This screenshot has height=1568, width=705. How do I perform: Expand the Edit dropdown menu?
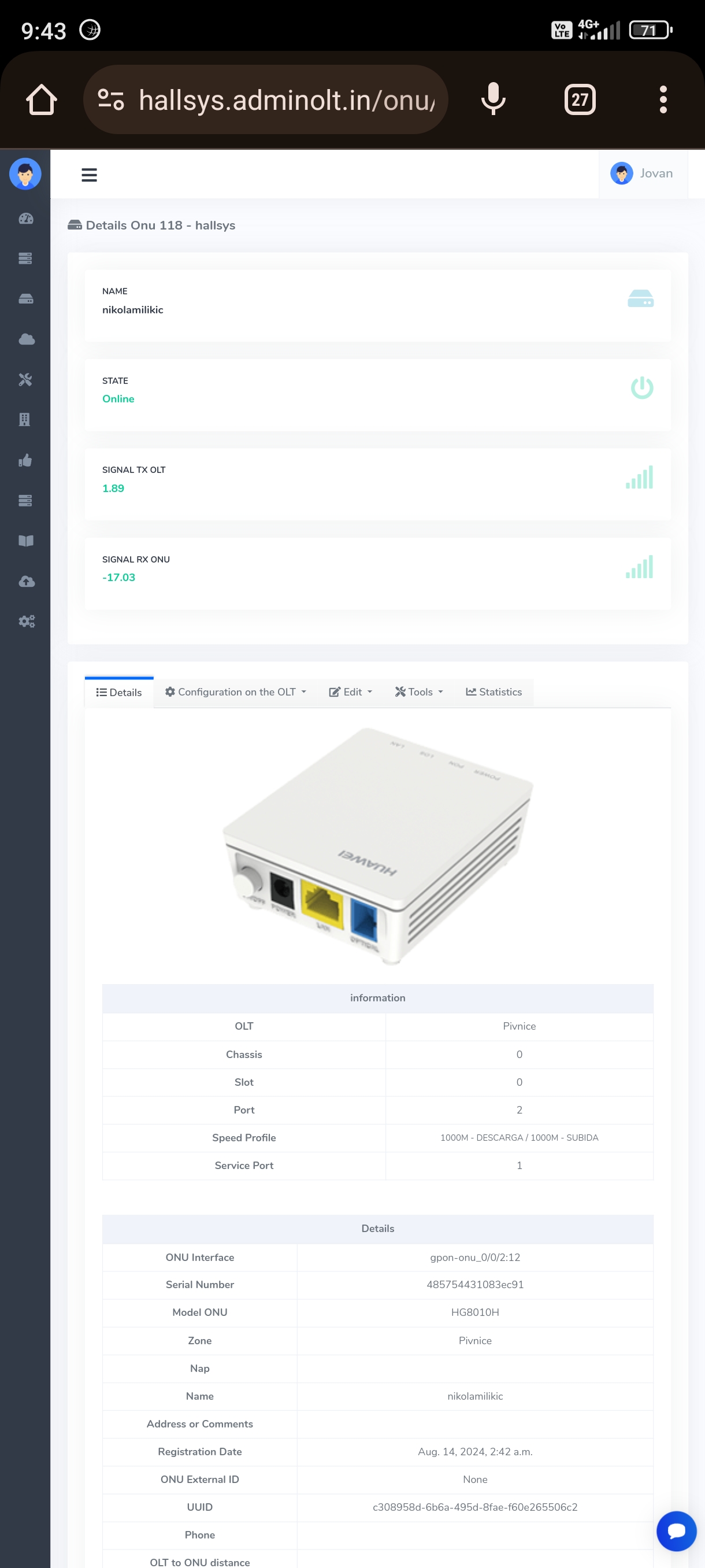pos(350,692)
